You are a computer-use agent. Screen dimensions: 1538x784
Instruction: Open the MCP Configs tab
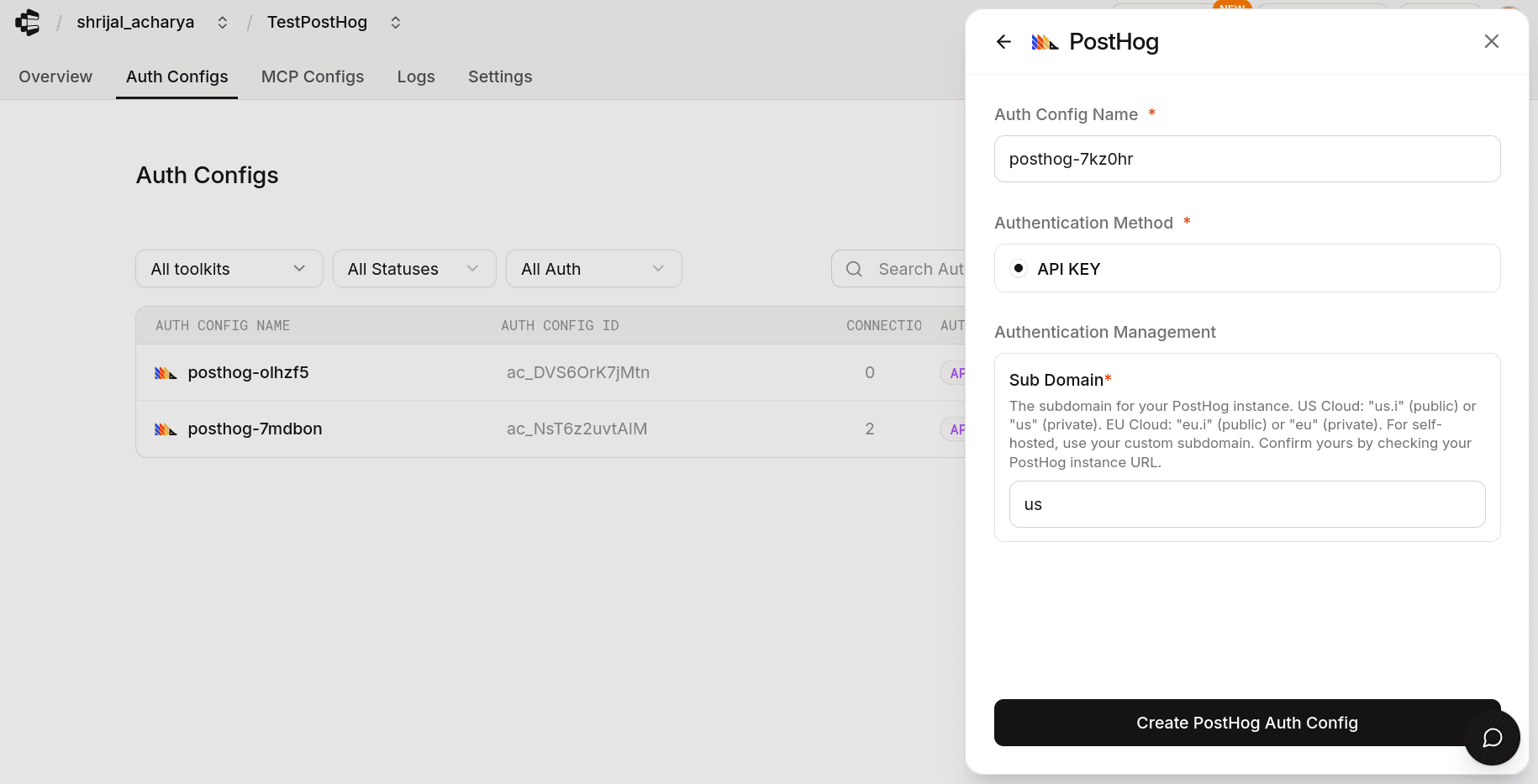[x=313, y=76]
